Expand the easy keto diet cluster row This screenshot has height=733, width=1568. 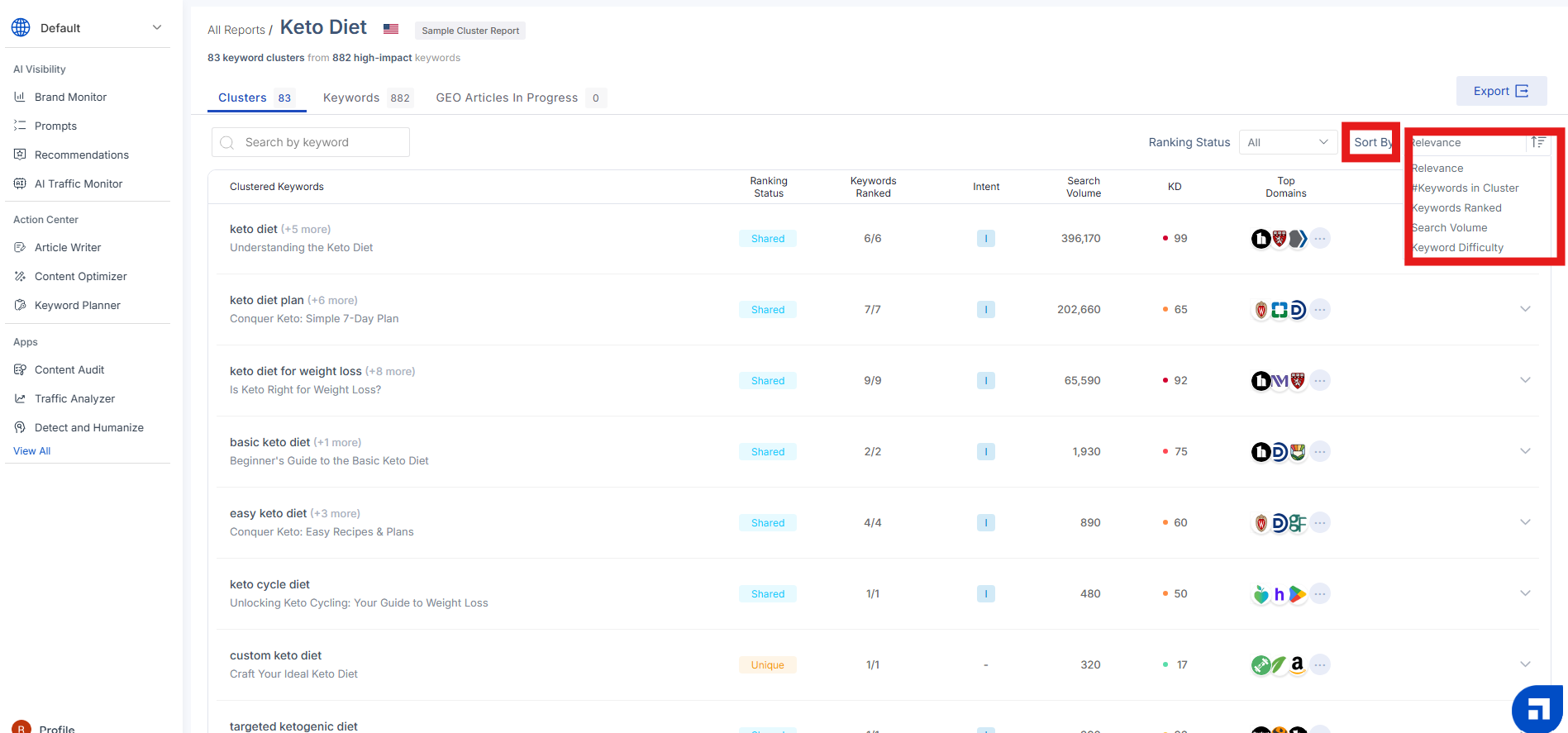point(1525,522)
